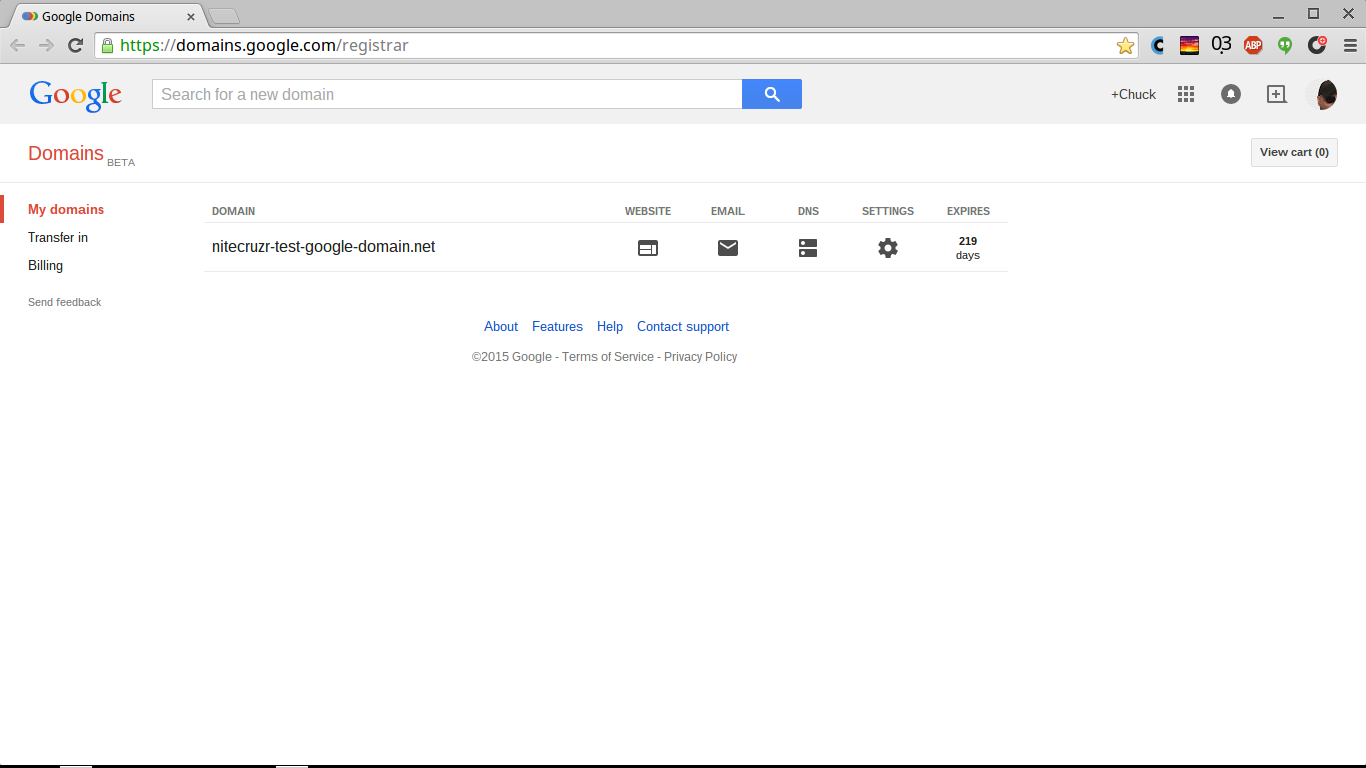This screenshot has width=1366, height=768.
Task: Open Privacy Policy link
Action: [x=700, y=357]
